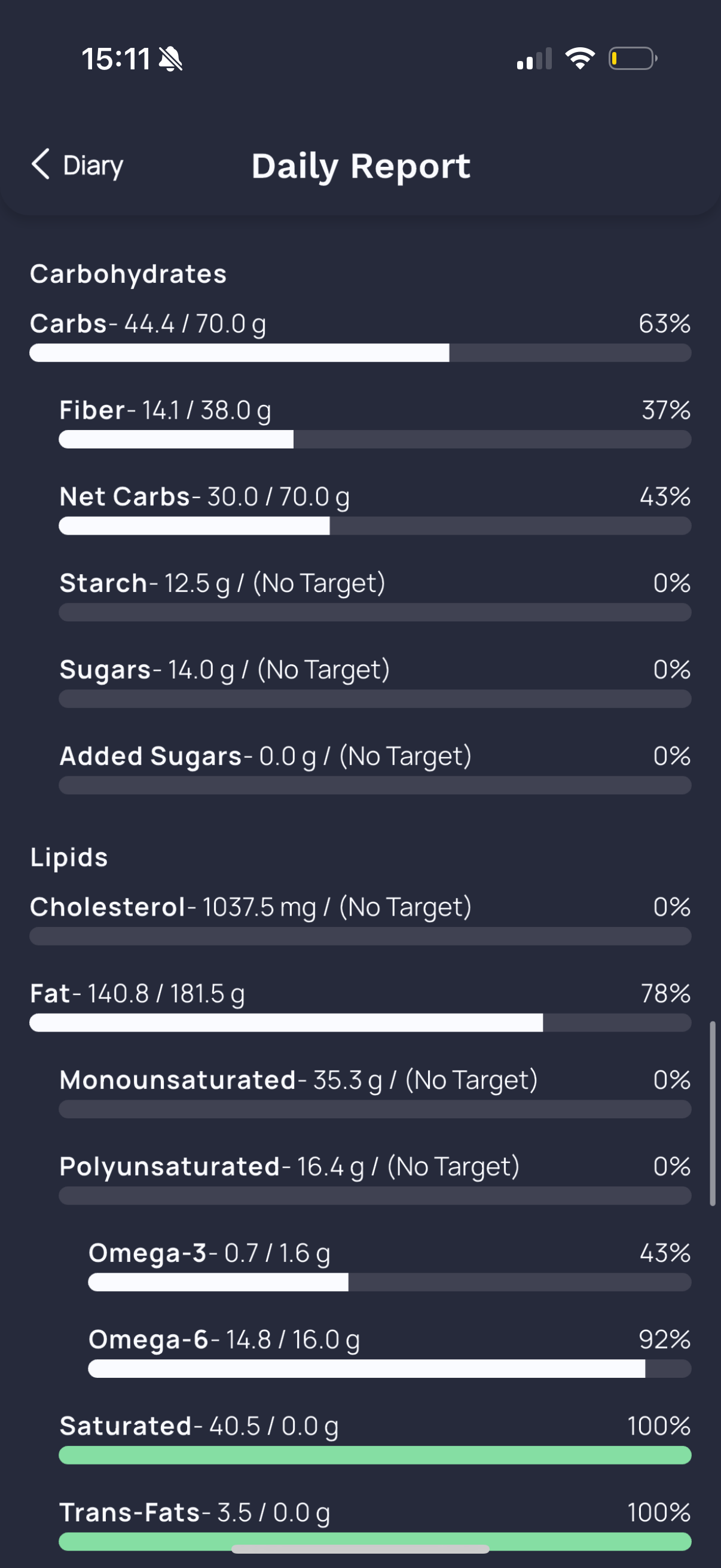Tap the Fat 78% progress bar
The height and width of the screenshot is (1568, 721).
tap(360, 1023)
